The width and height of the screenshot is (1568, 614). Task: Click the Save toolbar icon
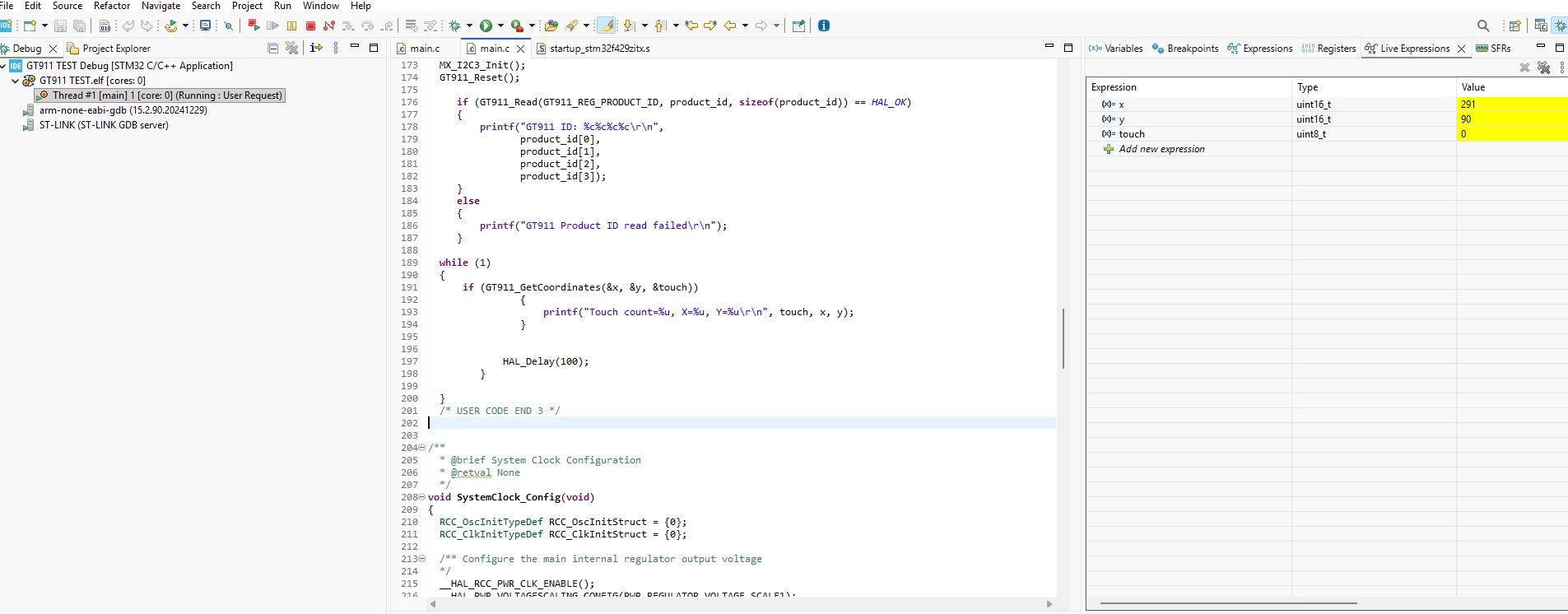pos(60,26)
